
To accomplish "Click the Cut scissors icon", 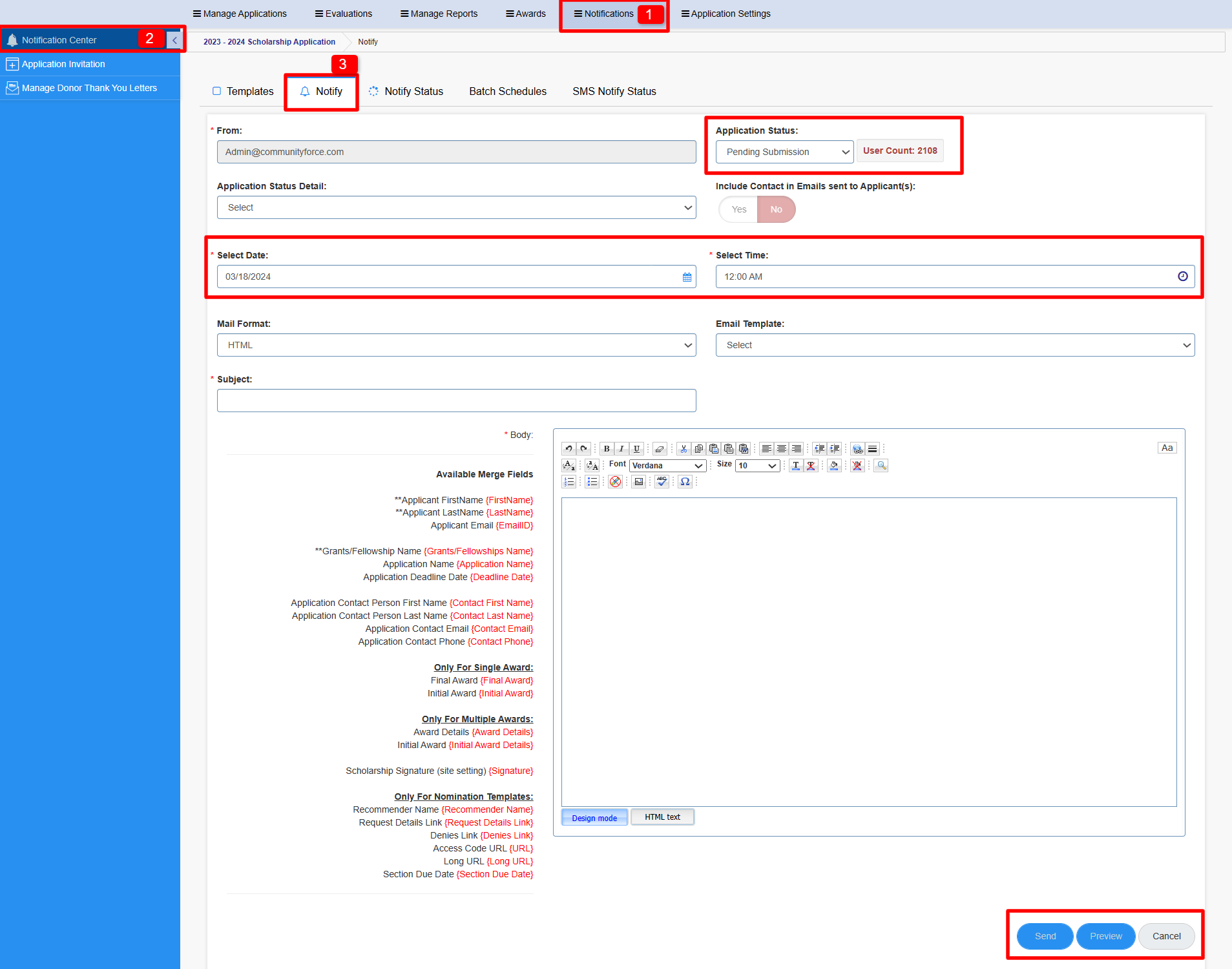I will pyautogui.click(x=684, y=448).
